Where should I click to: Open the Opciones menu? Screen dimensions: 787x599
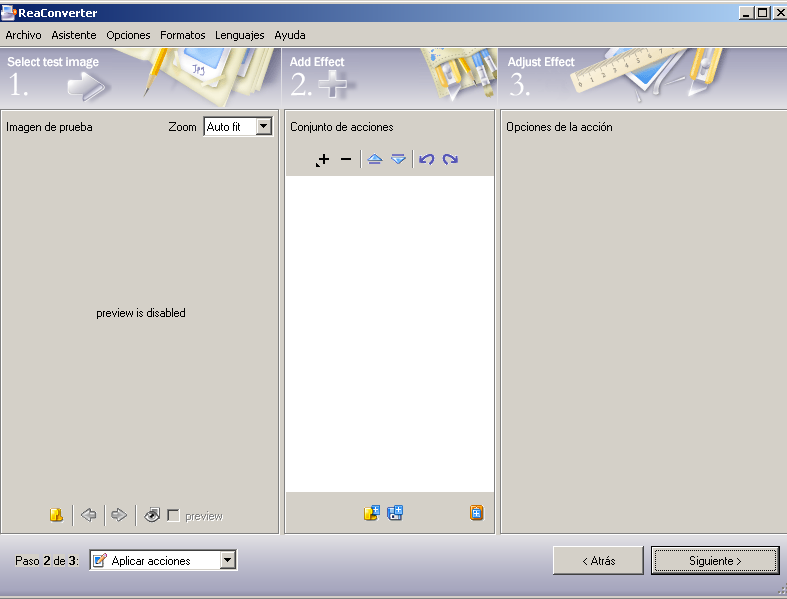tap(128, 35)
